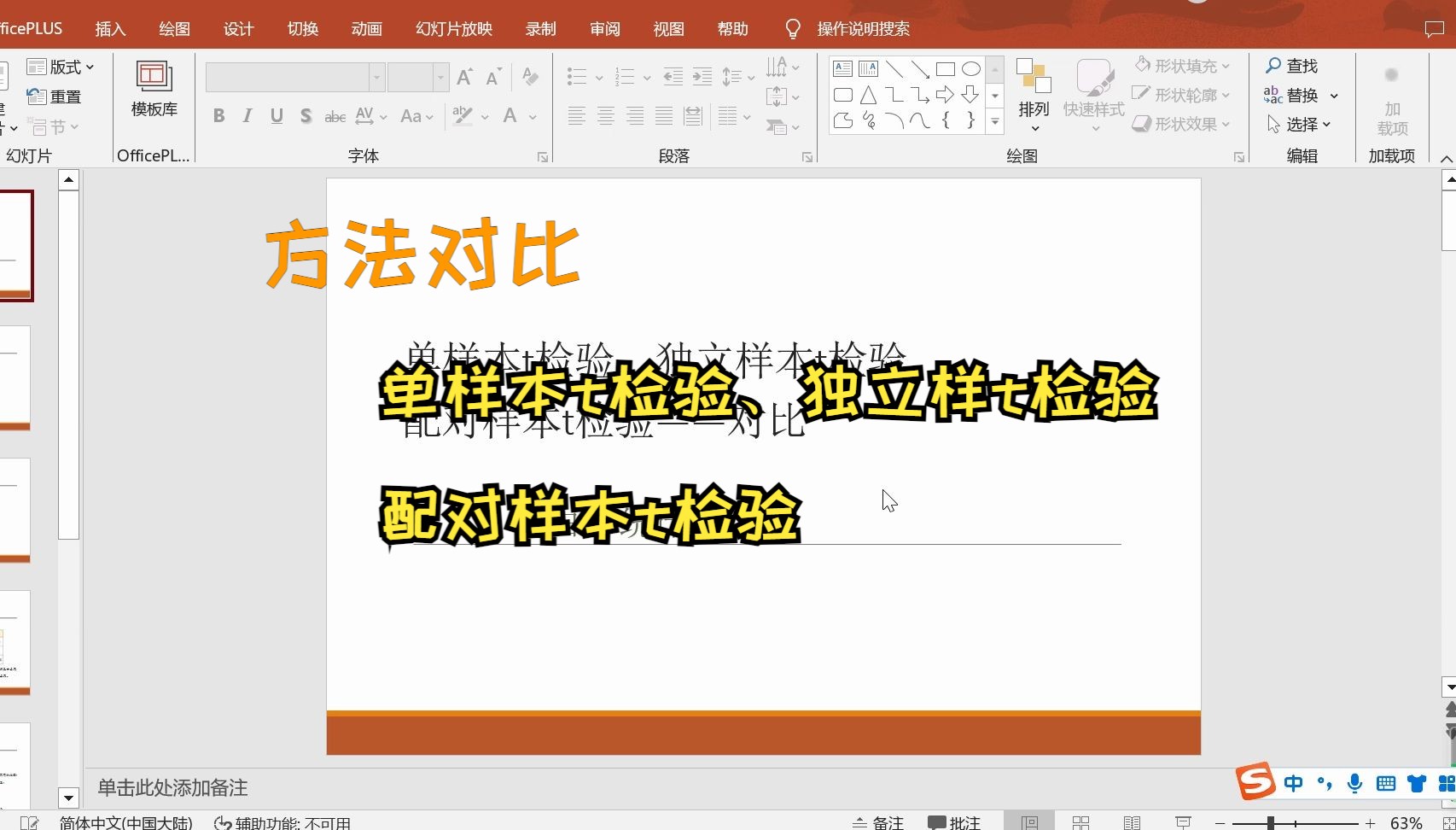This screenshot has width=1456, height=830.
Task: Switch to Normal view in status bar
Action: (1030, 822)
